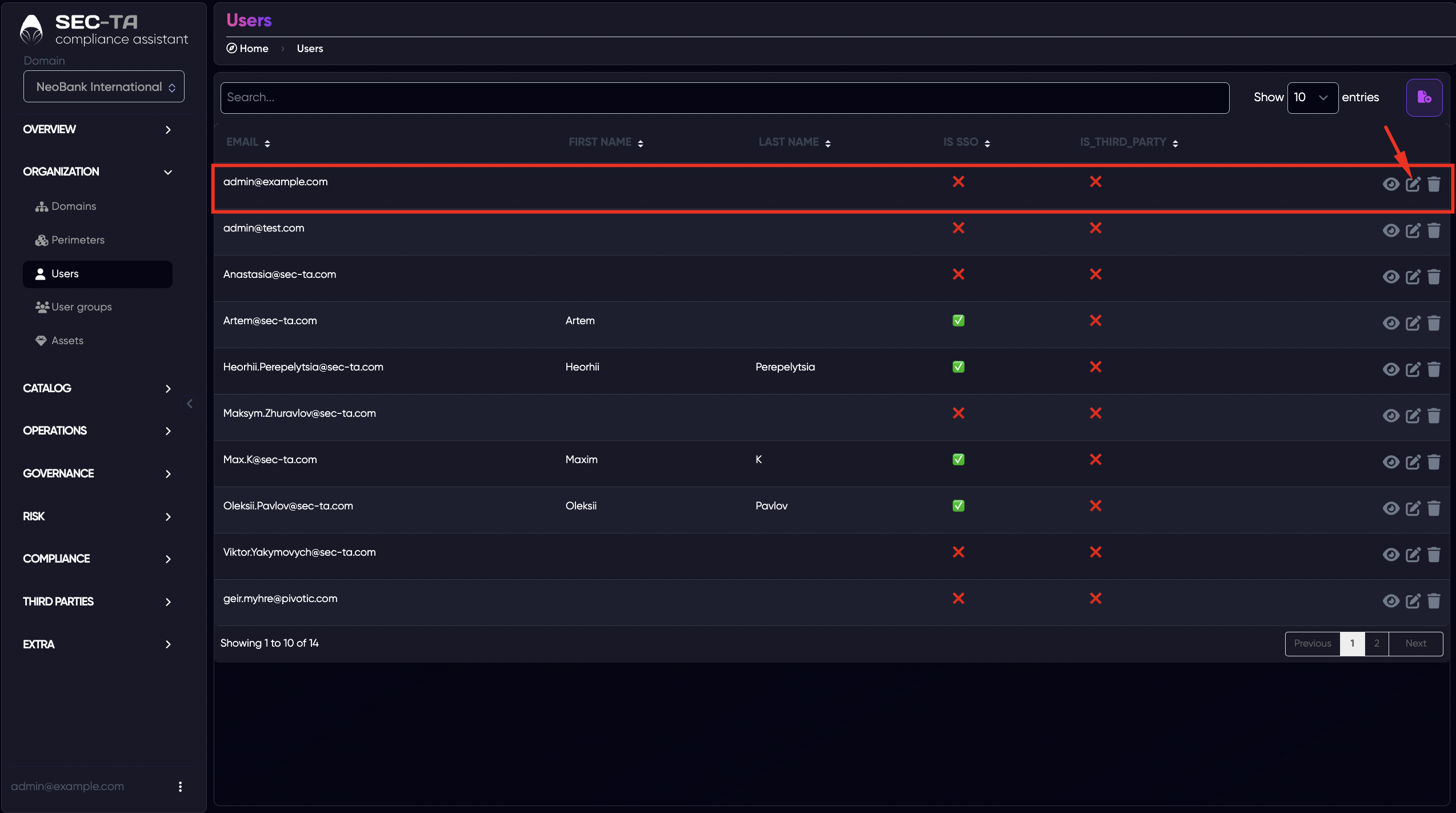Delete the Anastasia@sec-ta.com user
Viewport: 1456px width, 813px height.
tap(1434, 277)
